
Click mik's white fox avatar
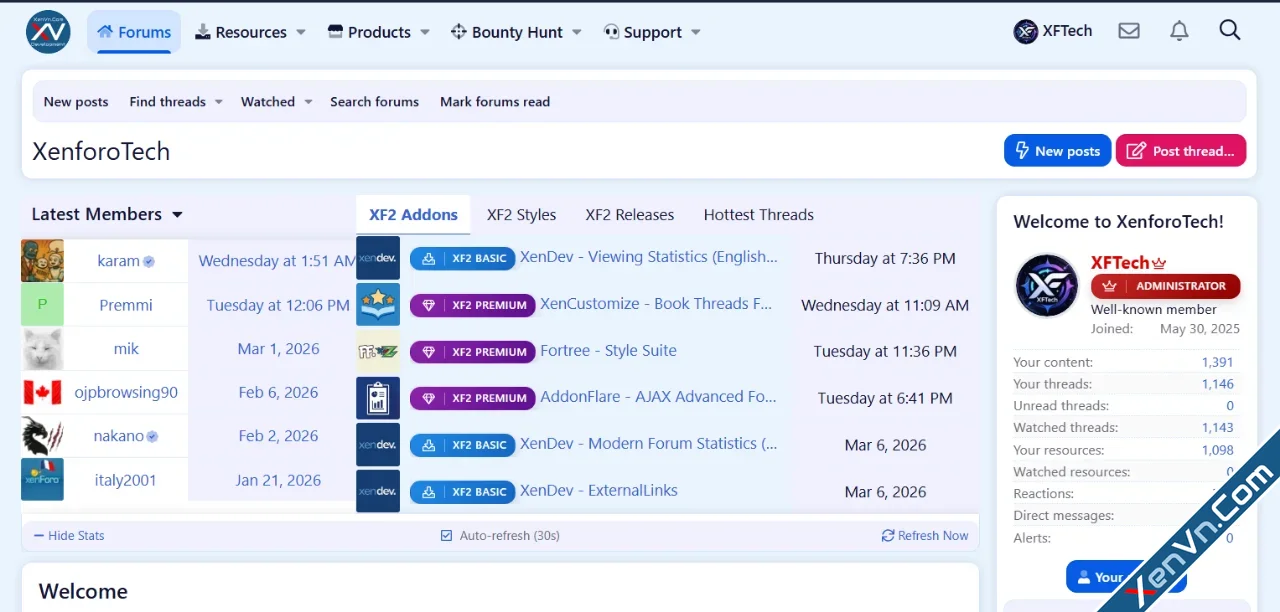coord(42,349)
